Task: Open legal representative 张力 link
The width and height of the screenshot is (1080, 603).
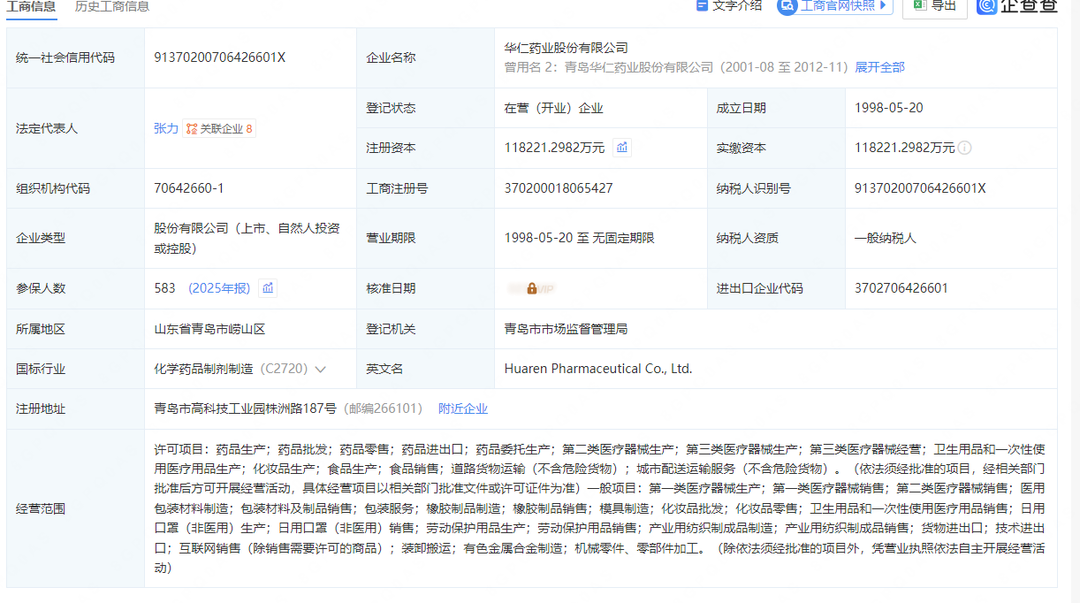Action: tap(165, 129)
